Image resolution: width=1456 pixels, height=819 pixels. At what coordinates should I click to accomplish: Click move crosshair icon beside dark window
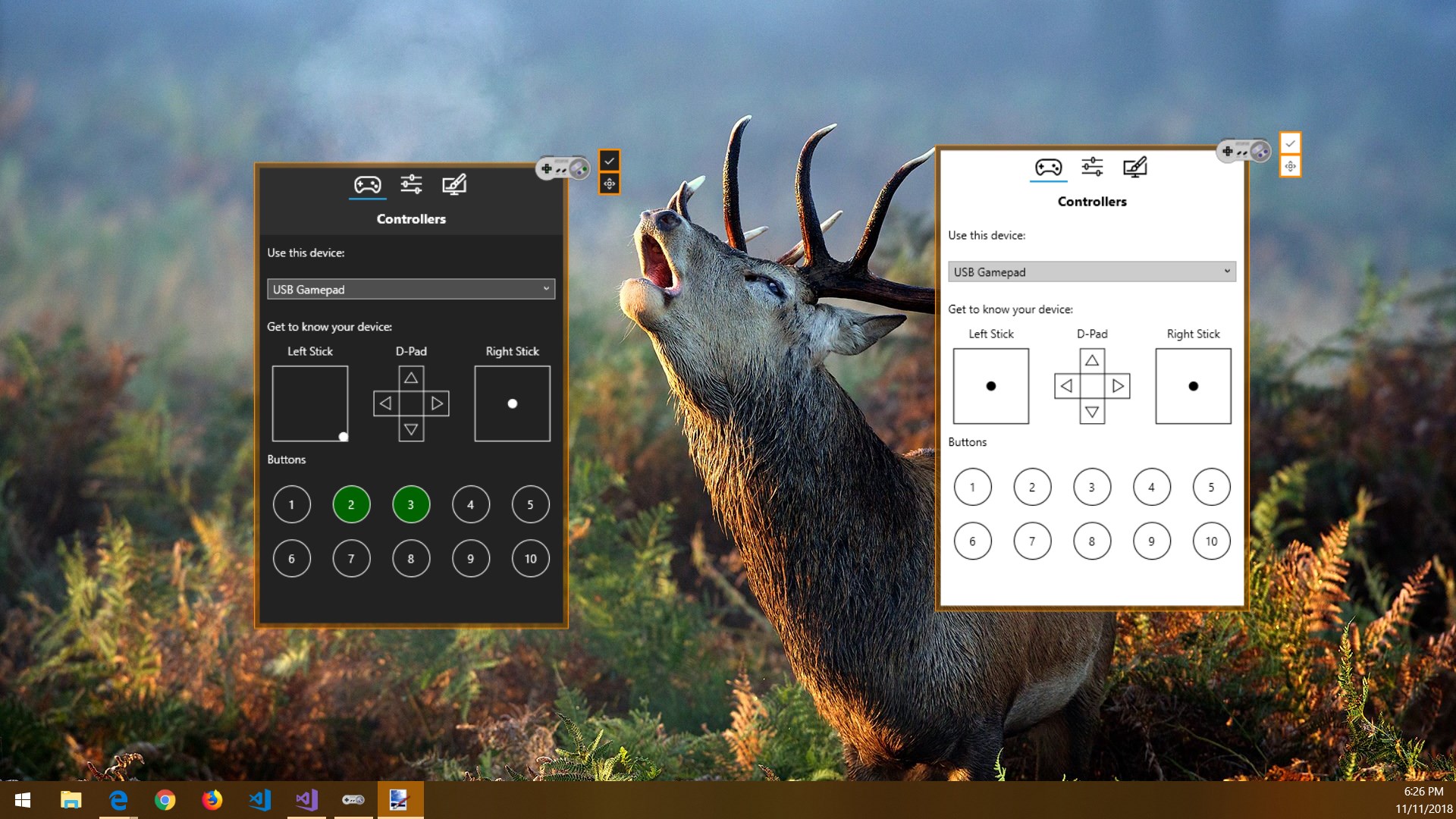coord(609,184)
